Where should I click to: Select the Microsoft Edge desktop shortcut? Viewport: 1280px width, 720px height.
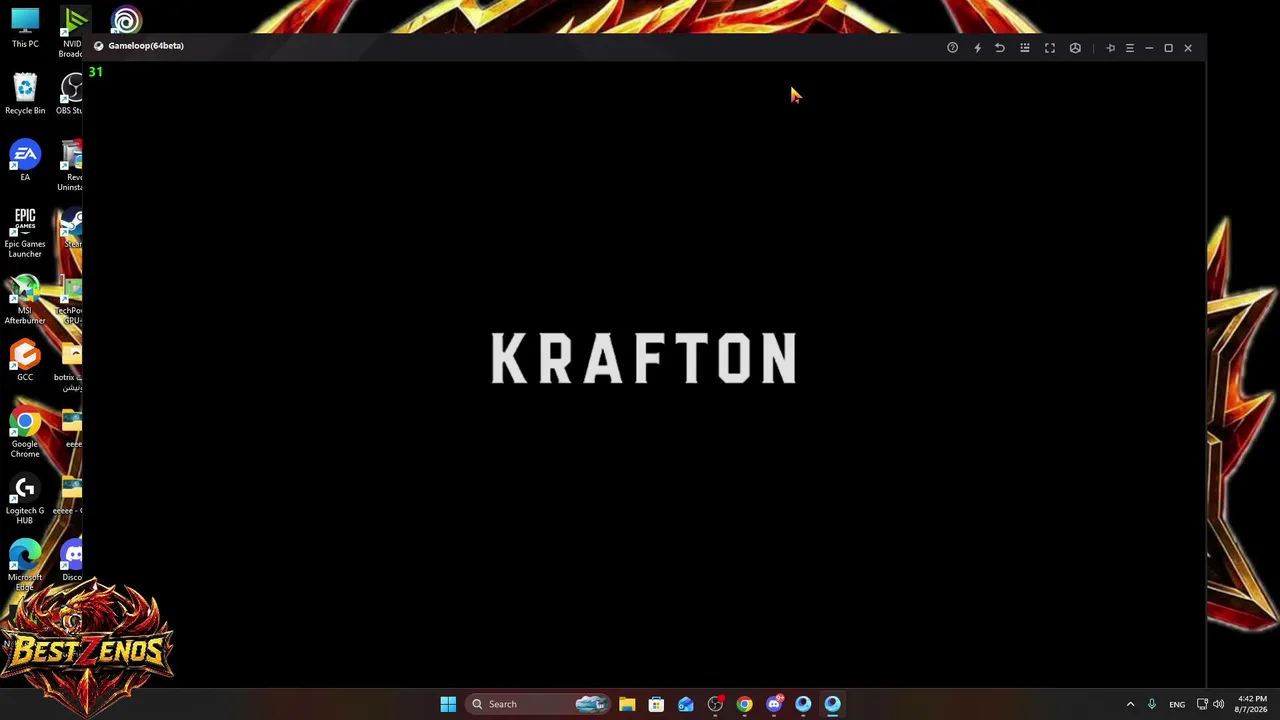click(x=25, y=565)
